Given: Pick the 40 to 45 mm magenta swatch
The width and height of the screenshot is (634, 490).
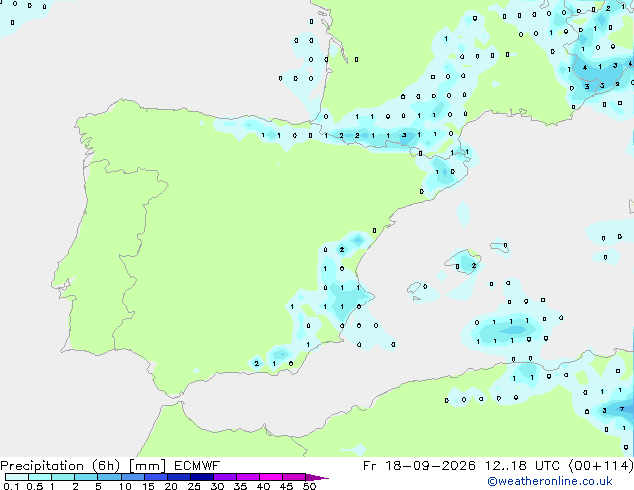Looking at the screenshot, I should pos(271,477).
